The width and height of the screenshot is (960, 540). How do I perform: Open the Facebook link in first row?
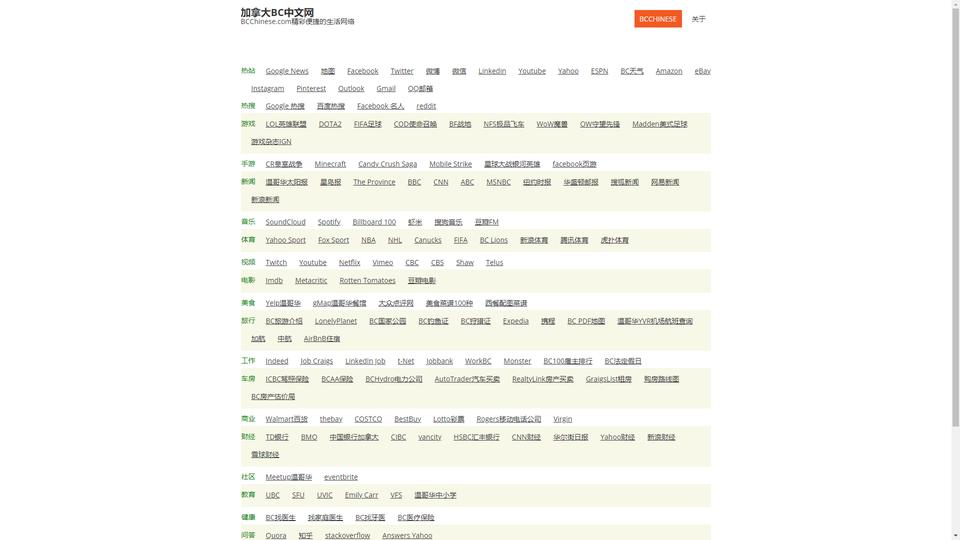(362, 71)
